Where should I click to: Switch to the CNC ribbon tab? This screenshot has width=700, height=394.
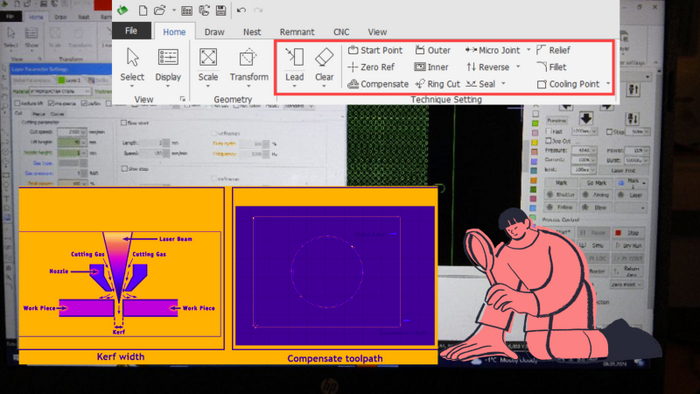[341, 32]
